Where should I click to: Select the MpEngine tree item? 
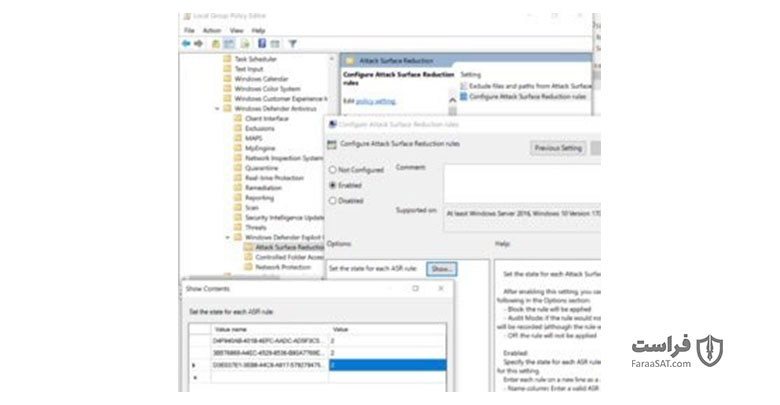[x=260, y=148]
